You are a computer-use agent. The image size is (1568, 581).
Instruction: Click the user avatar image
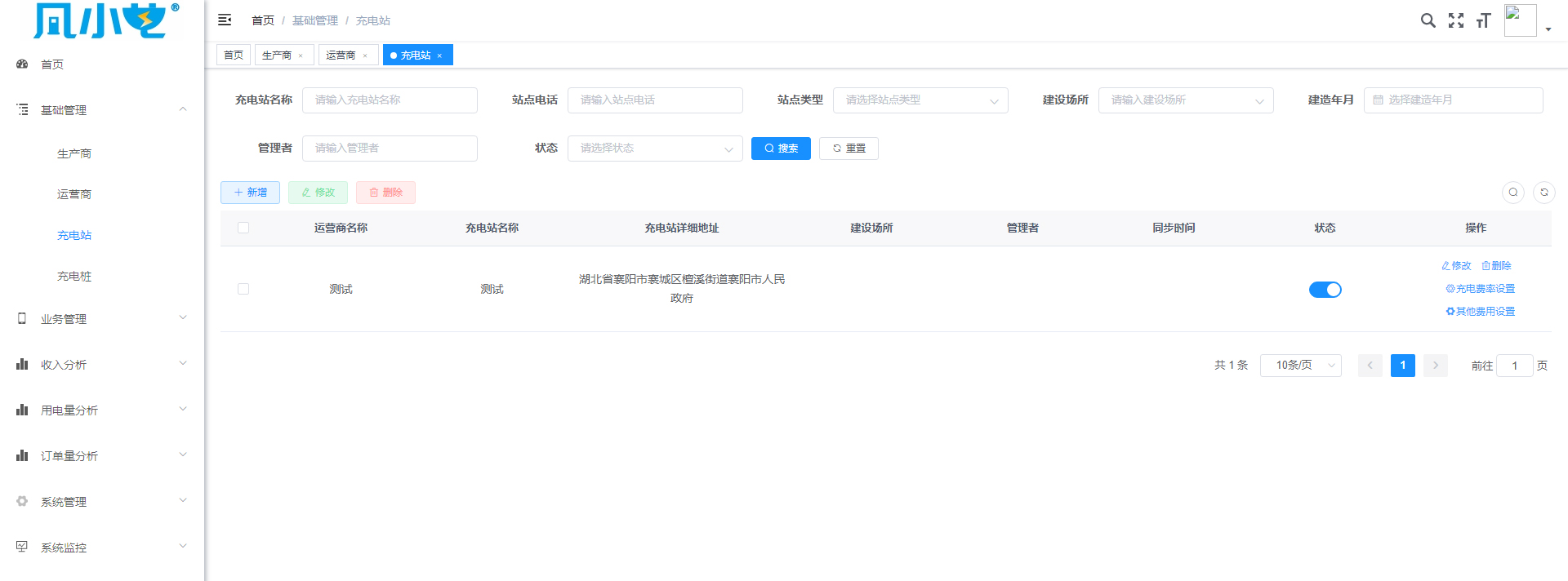tap(1520, 20)
